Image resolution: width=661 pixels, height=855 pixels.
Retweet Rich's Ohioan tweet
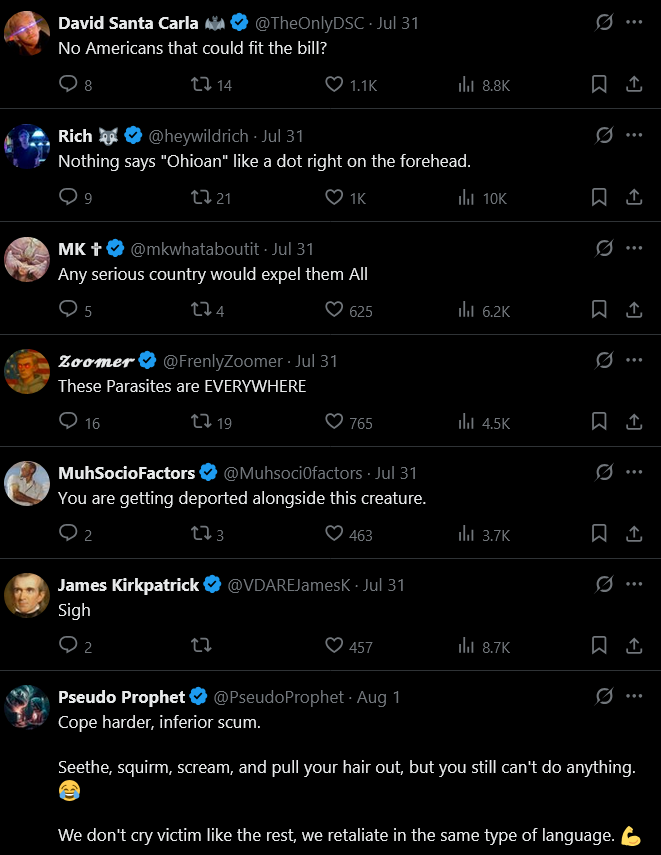(x=201, y=198)
